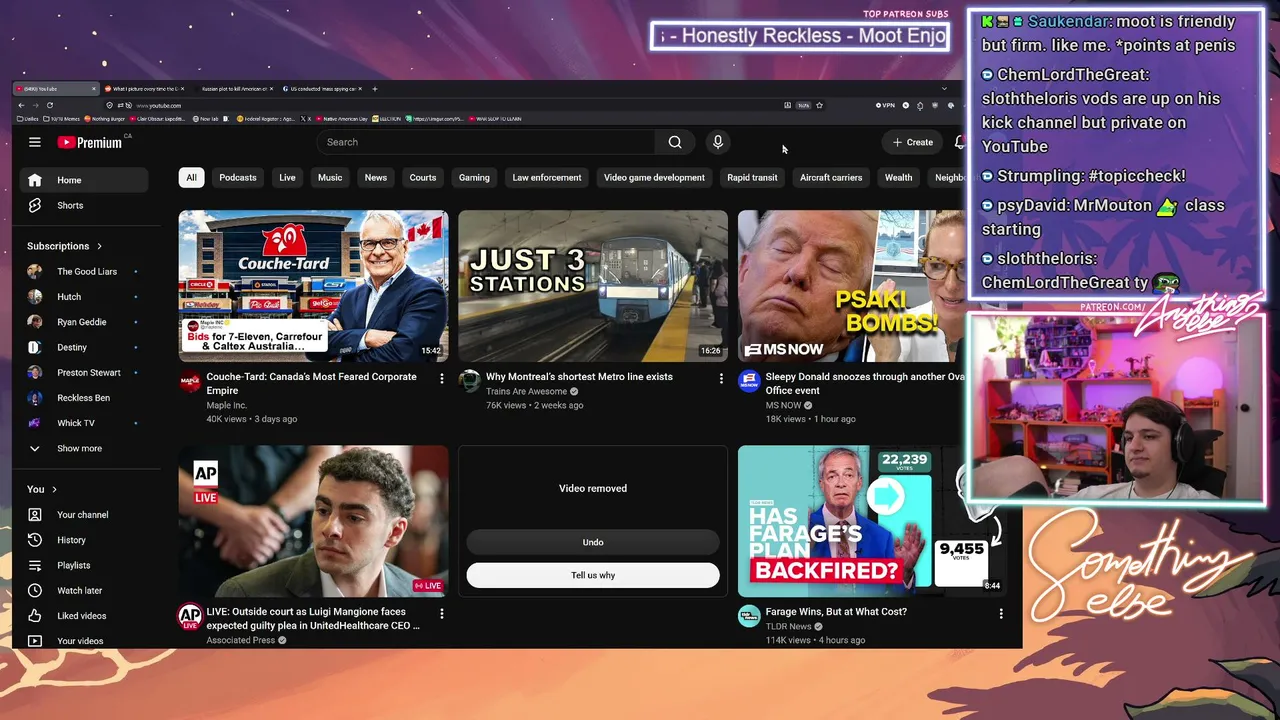Open options for the Couche-Tard video

pyautogui.click(x=442, y=378)
